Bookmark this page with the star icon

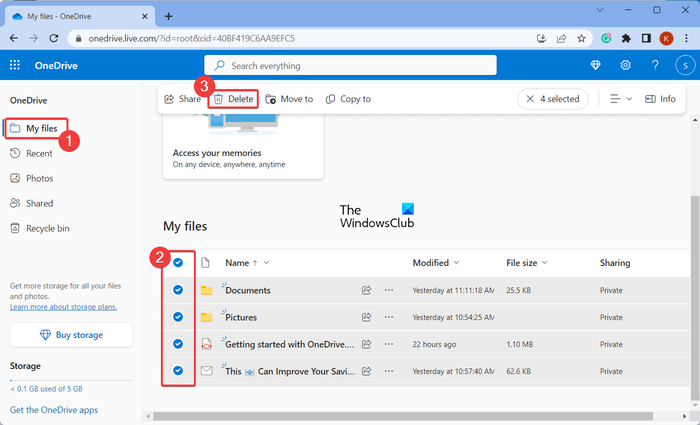pos(581,38)
